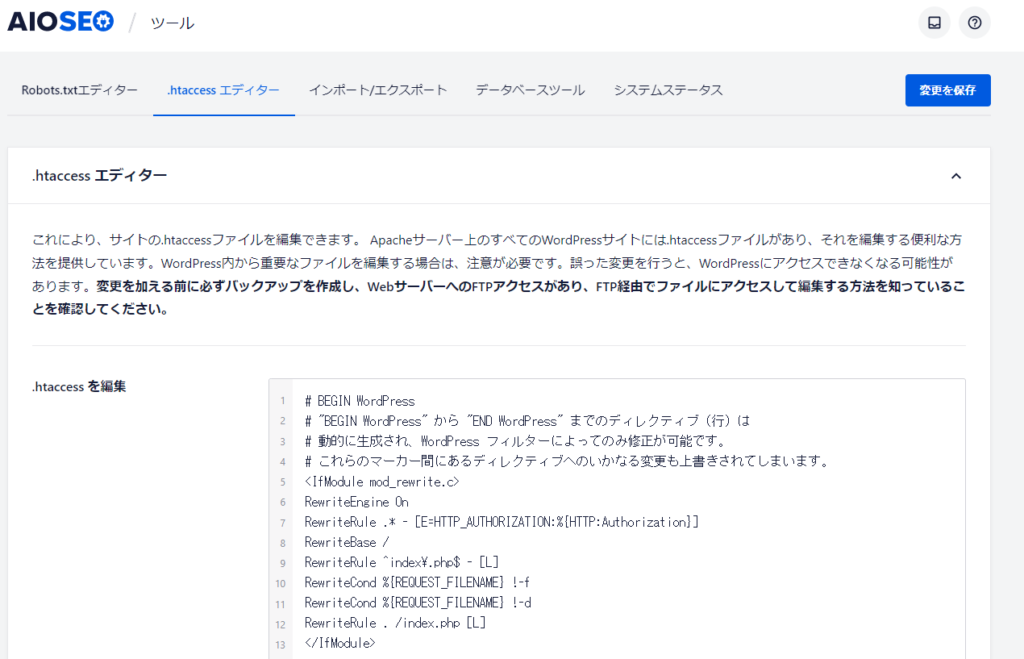Click the '<IfModule mod_rewrite.c>' line in editor

382,481
